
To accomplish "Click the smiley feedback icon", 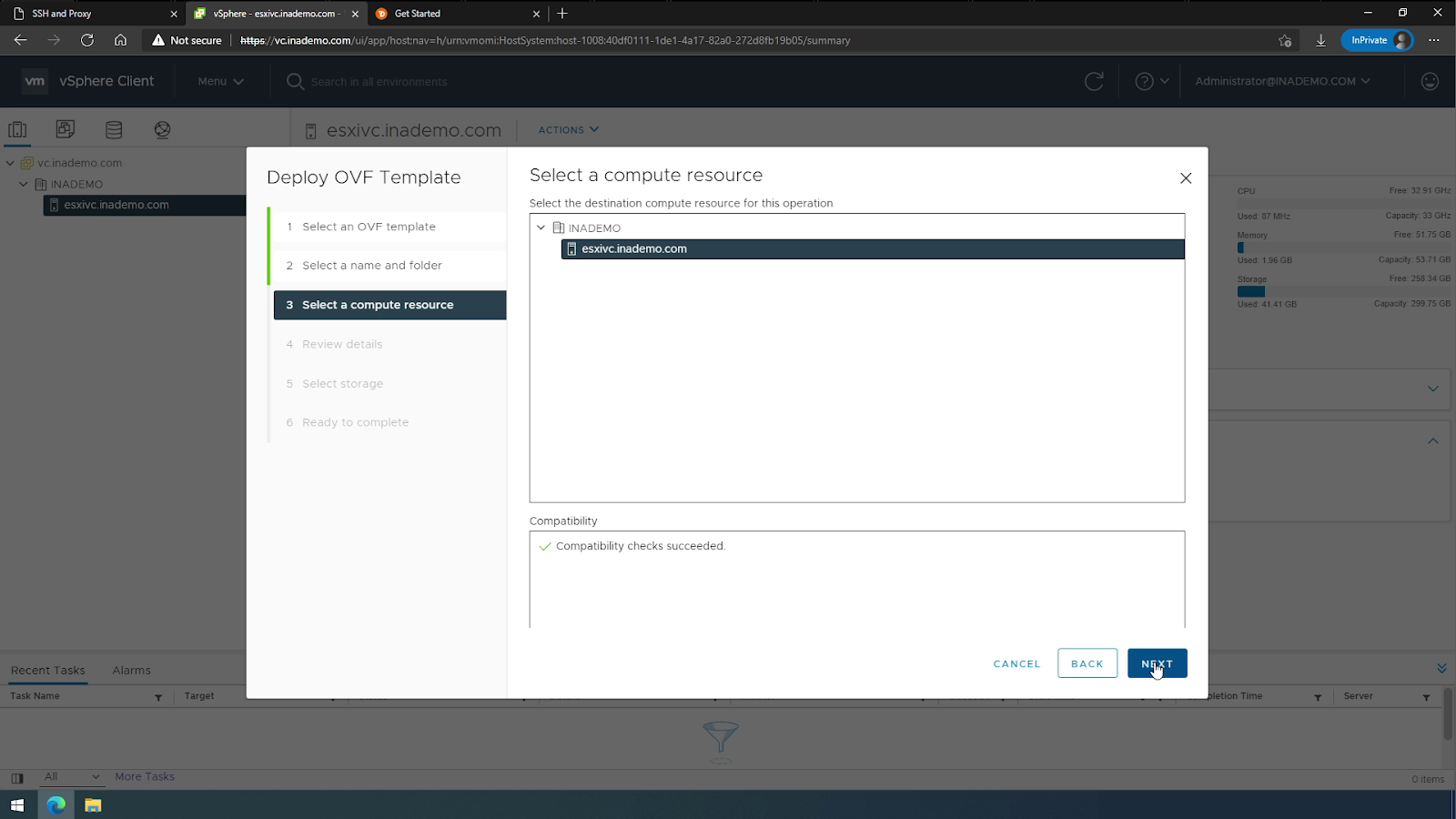I will pyautogui.click(x=1430, y=81).
